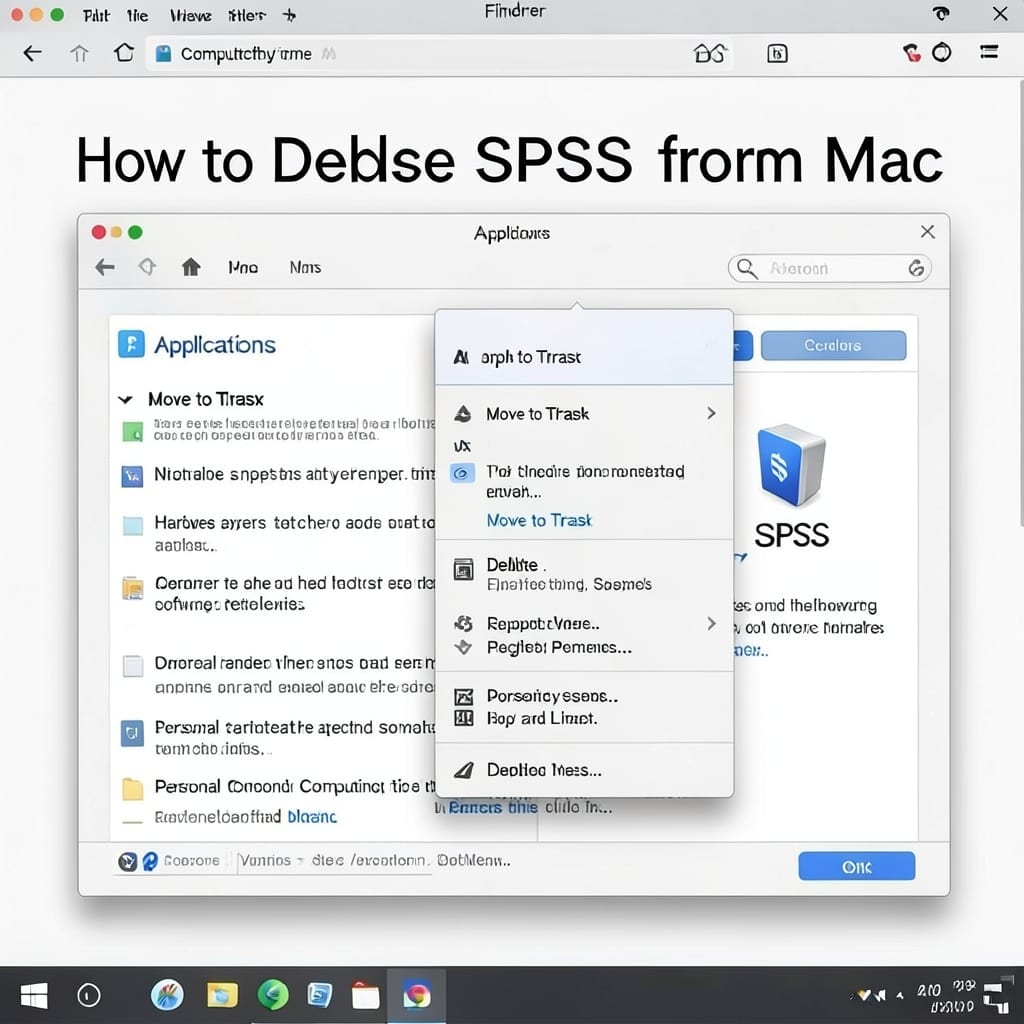Click the browser up arrow icon

pyautogui.click(x=79, y=53)
